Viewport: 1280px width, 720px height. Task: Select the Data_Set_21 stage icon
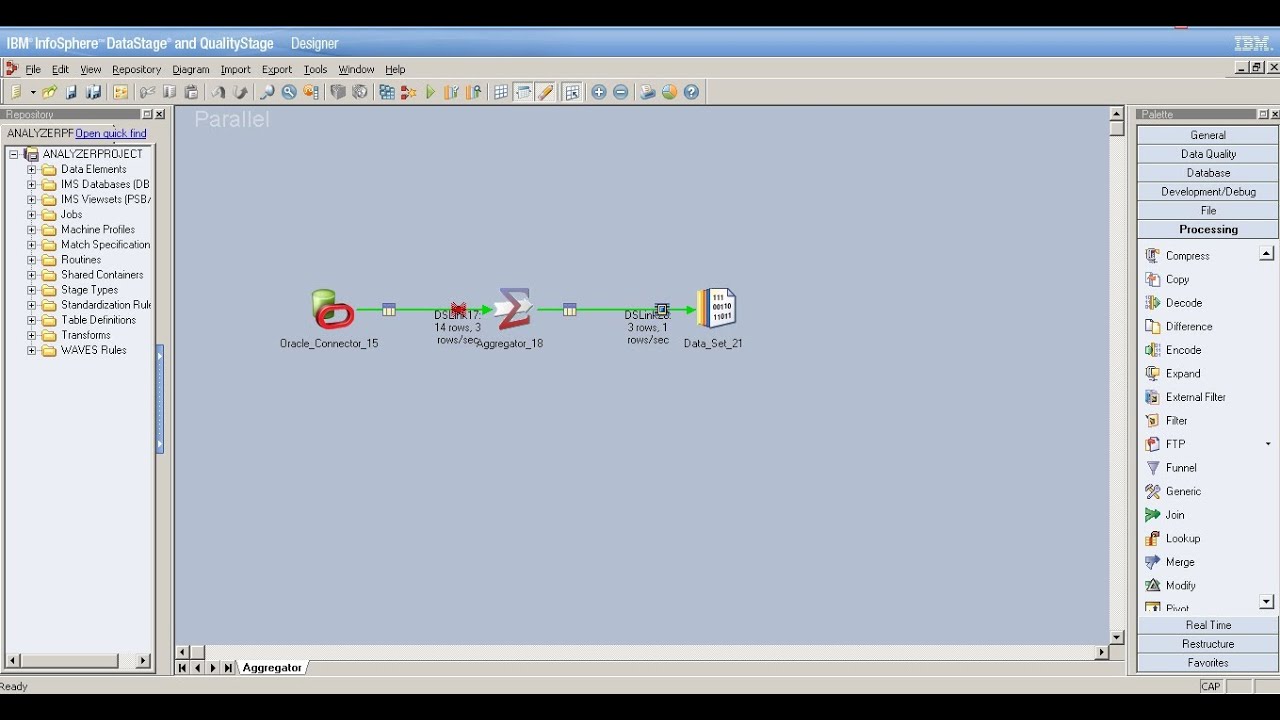(x=716, y=309)
